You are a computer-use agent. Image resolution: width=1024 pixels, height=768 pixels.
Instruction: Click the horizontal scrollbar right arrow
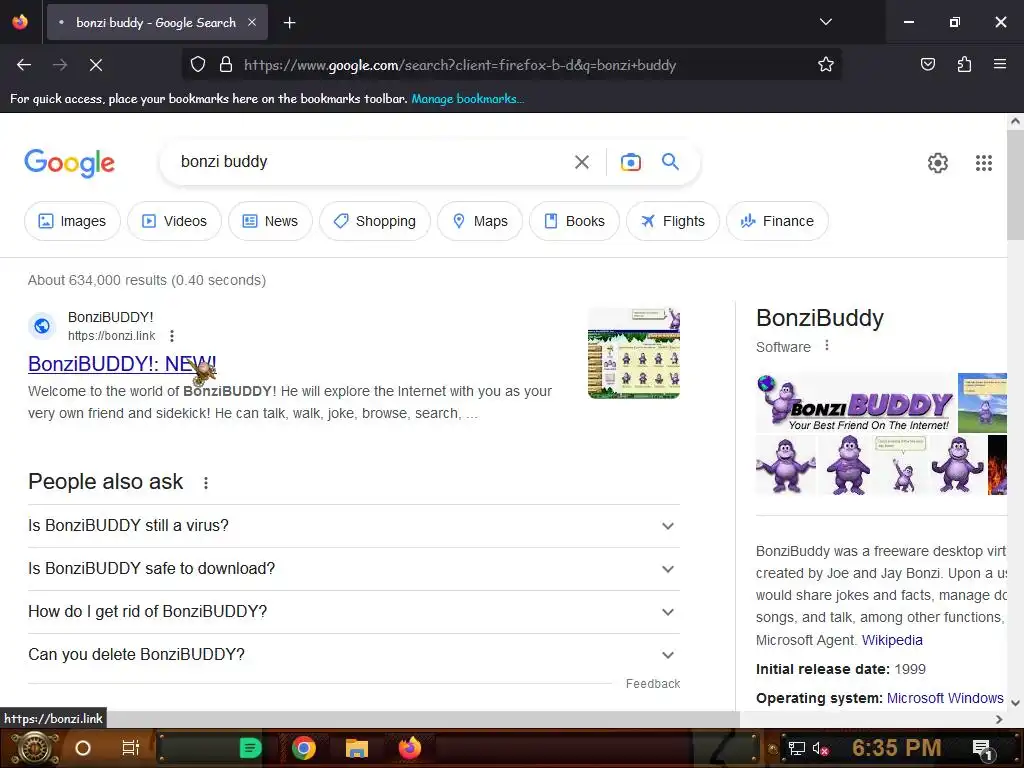999,719
